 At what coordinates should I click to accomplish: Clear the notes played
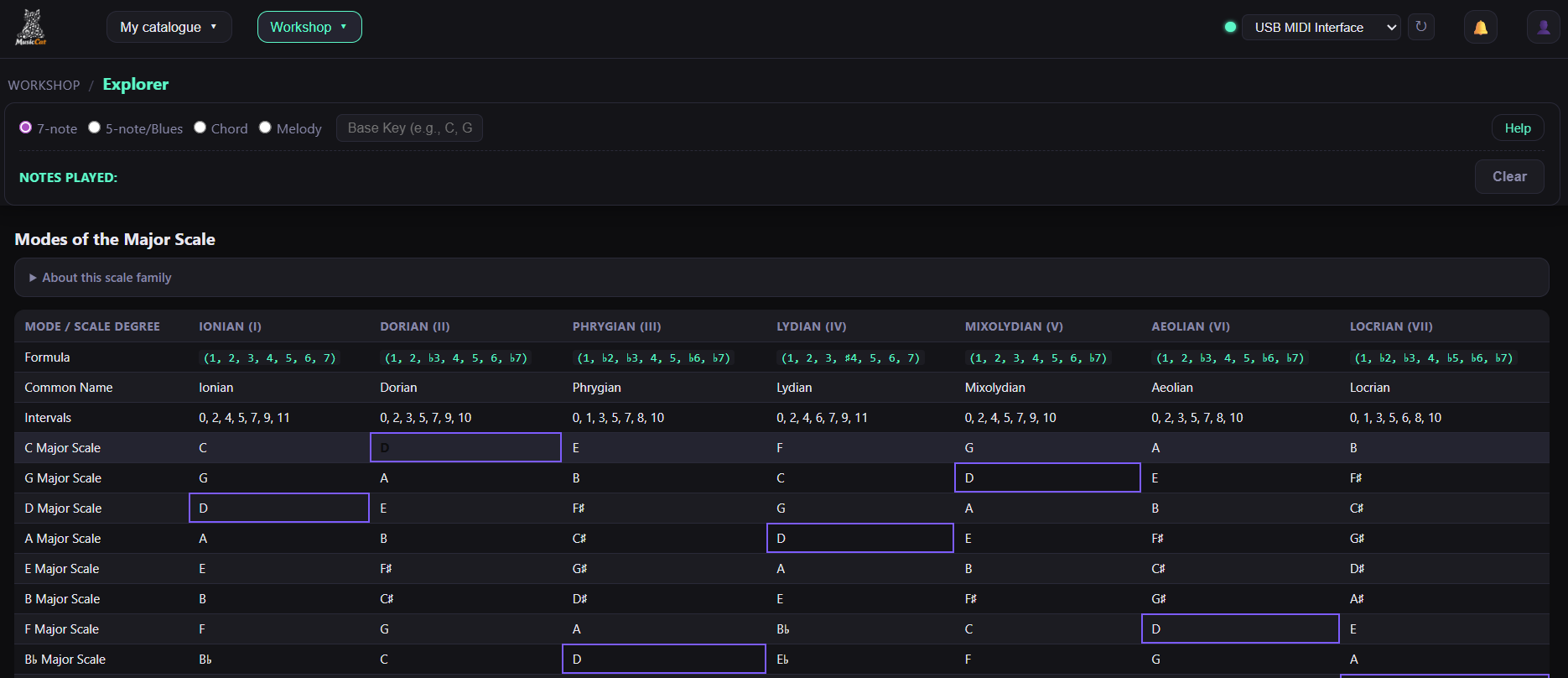coord(1509,176)
